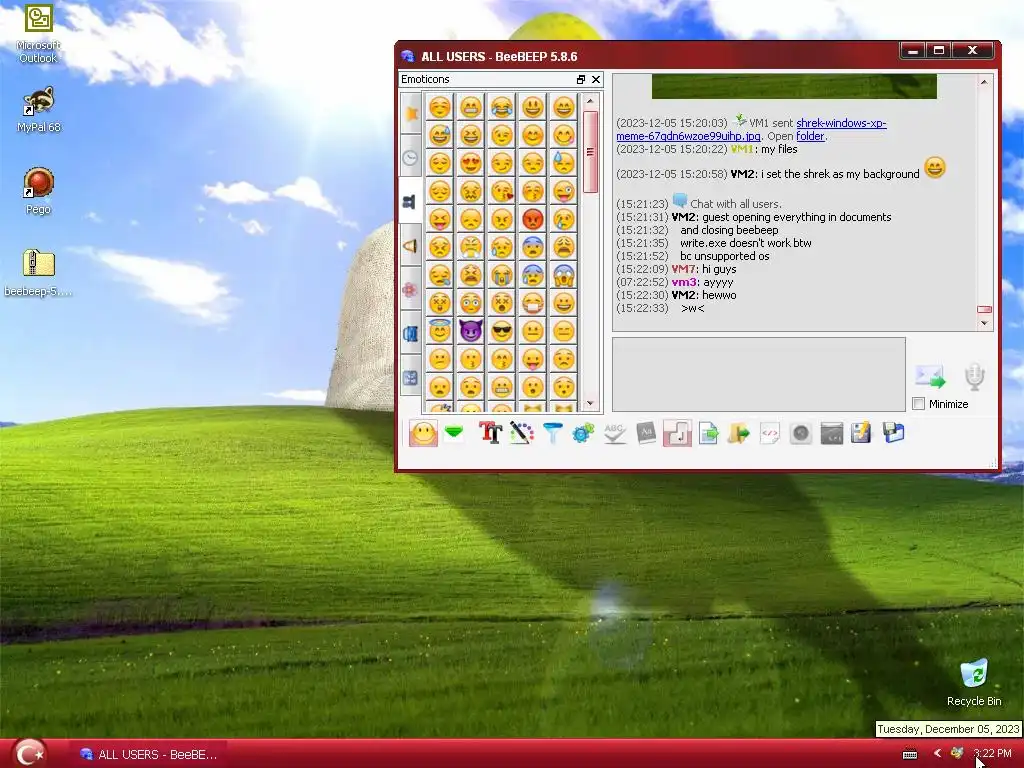The image size is (1024, 768).
Task: Click chat history scroll up arrow
Action: tap(984, 82)
